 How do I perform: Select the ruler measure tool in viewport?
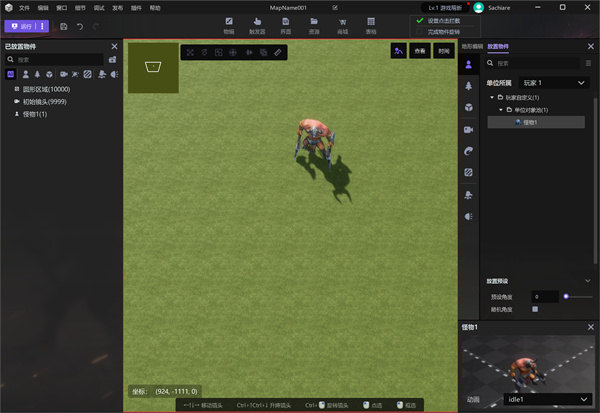(x=278, y=51)
